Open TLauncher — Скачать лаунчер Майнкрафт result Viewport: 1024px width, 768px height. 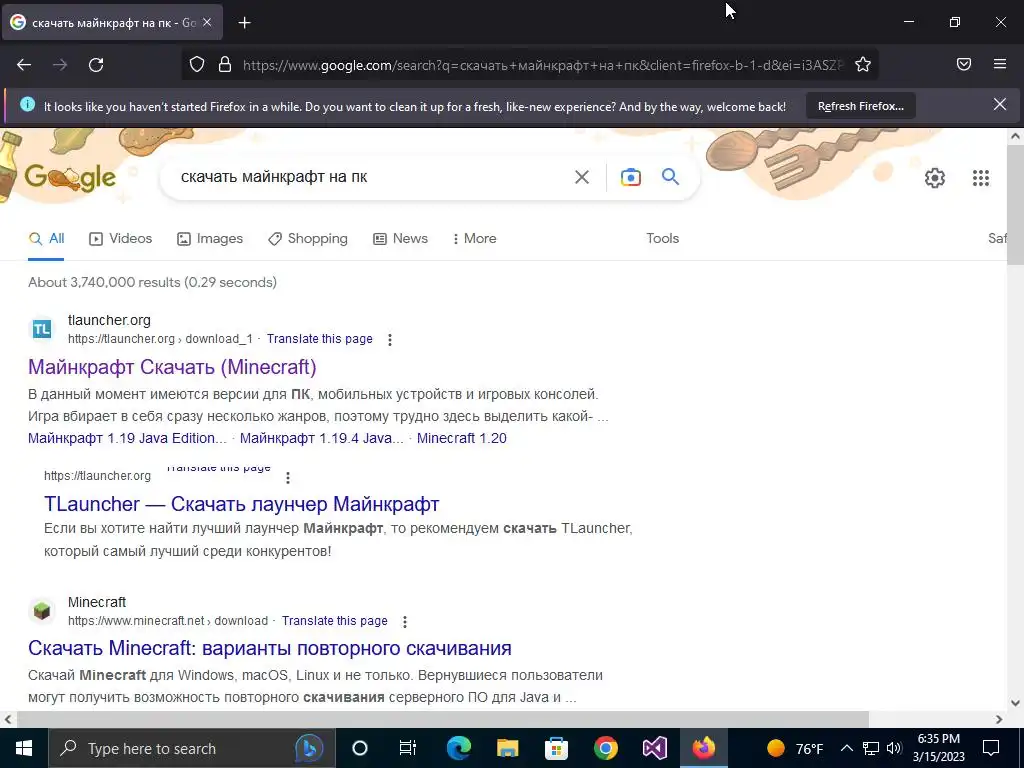click(242, 504)
